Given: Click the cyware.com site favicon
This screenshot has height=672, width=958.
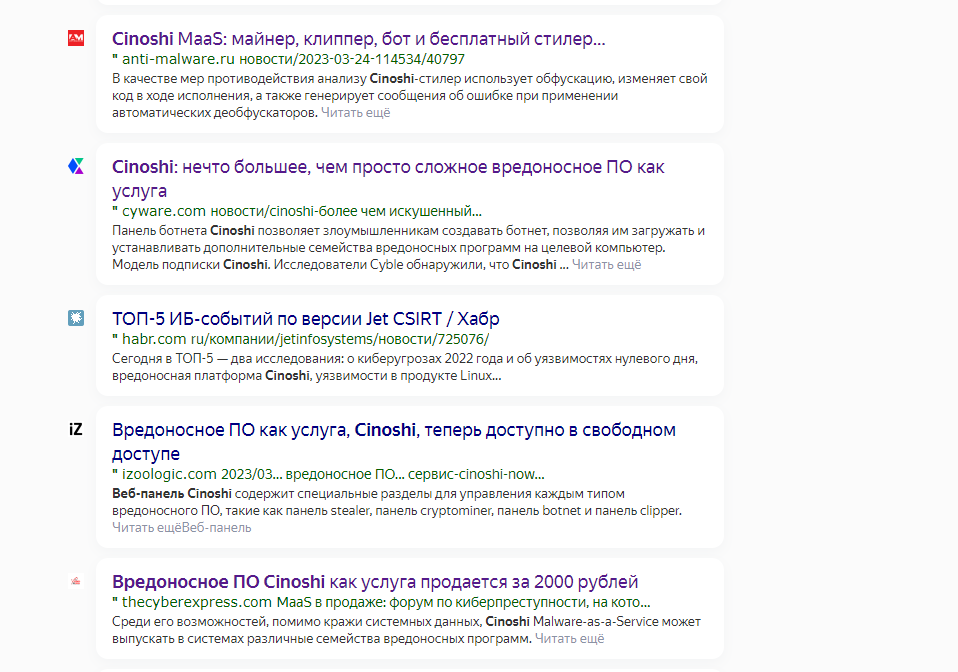Looking at the screenshot, I should click(x=76, y=166).
